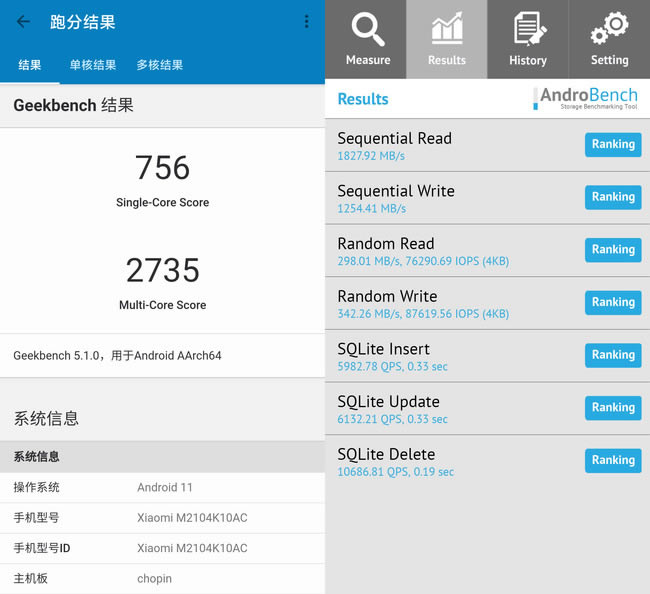Open the three-dot overflow menu
The width and height of the screenshot is (650, 594).
(306, 22)
